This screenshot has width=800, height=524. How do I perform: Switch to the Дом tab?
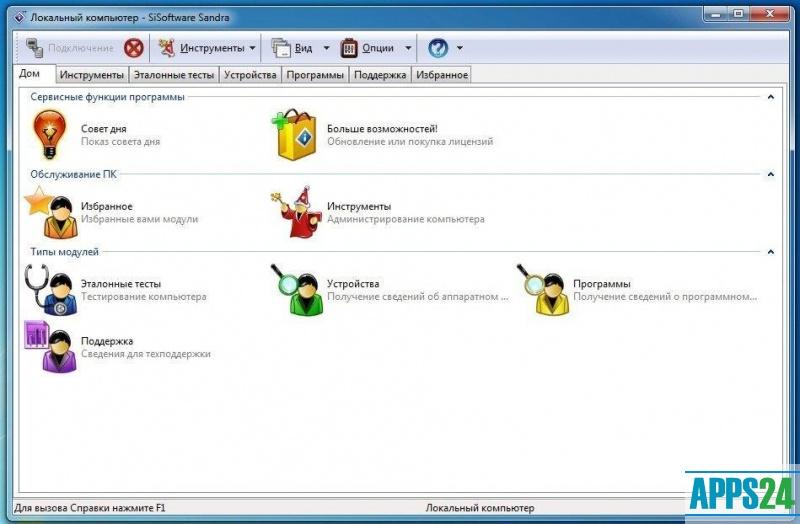click(x=34, y=73)
